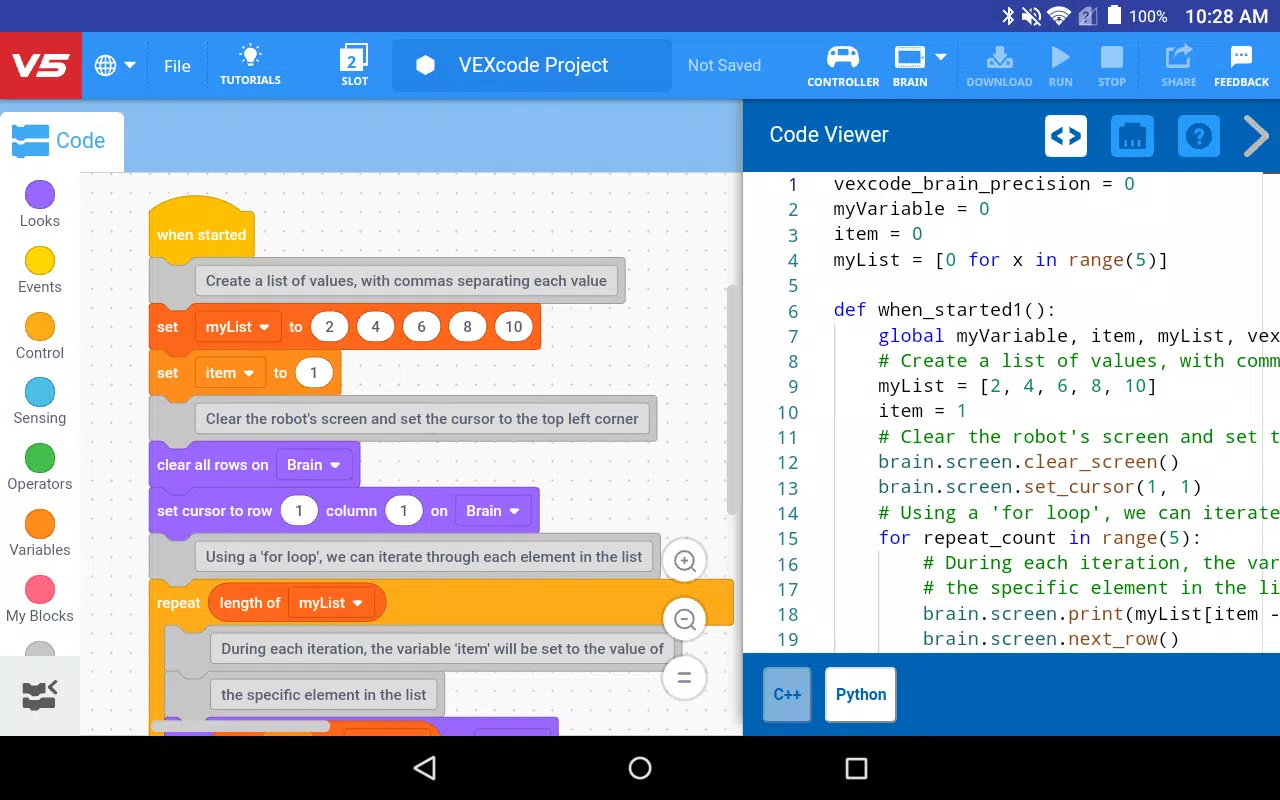Click the Share icon
This screenshot has width=1280, height=800.
click(1179, 57)
